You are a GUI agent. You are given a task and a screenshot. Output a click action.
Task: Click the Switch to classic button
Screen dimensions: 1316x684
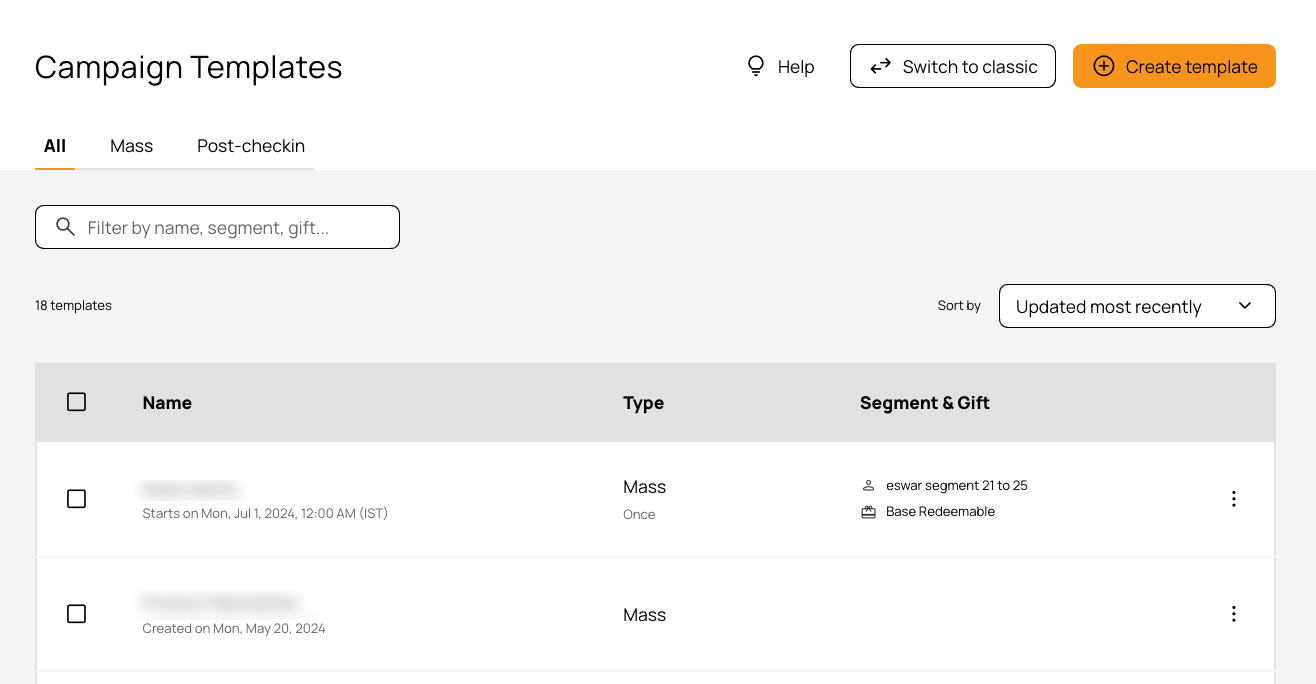(953, 66)
